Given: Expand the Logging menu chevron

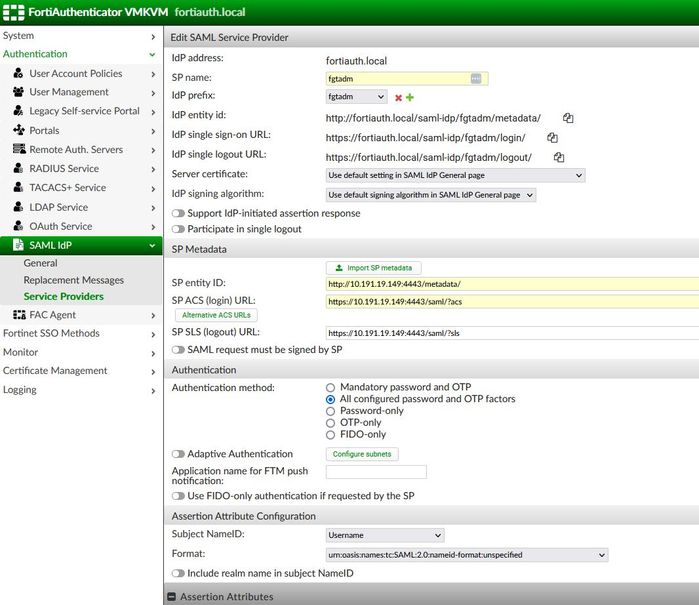Looking at the screenshot, I should point(153,391).
